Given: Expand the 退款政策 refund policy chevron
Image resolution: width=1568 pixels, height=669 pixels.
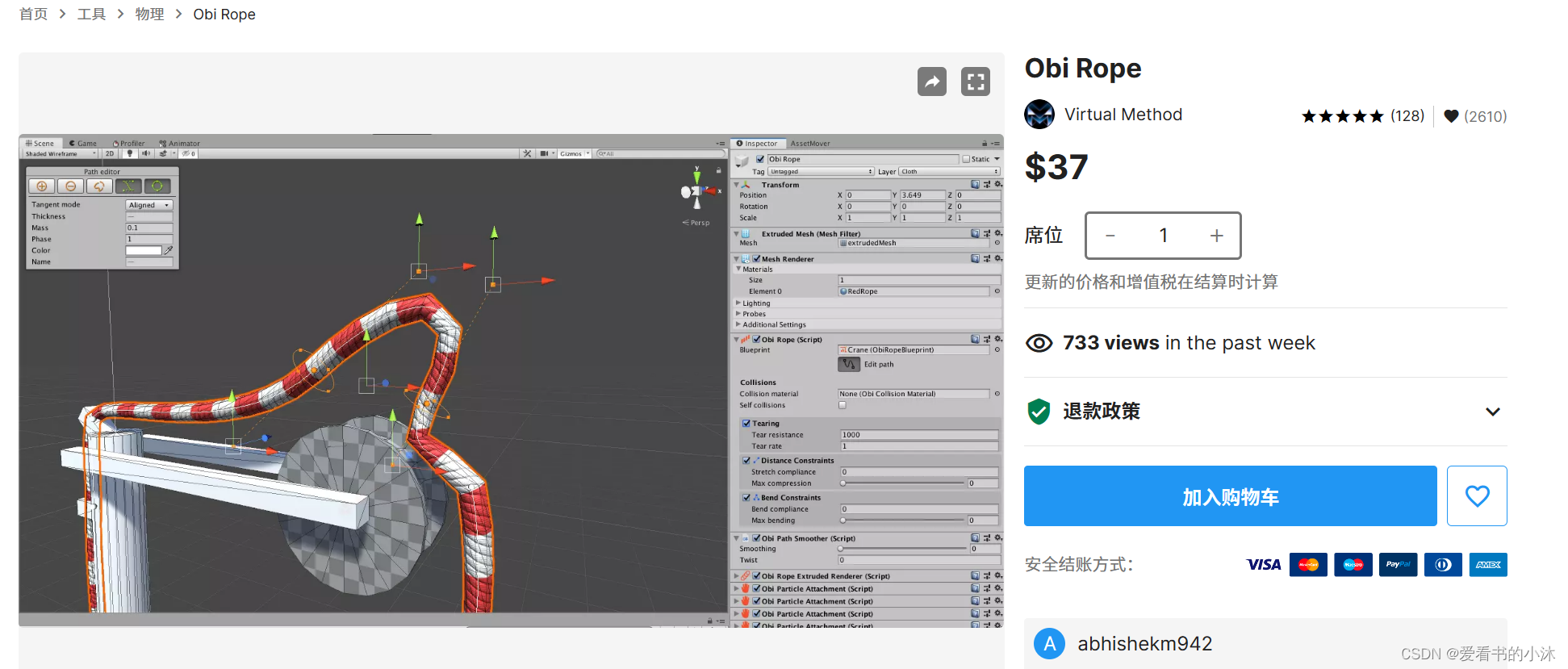Looking at the screenshot, I should [x=1493, y=412].
